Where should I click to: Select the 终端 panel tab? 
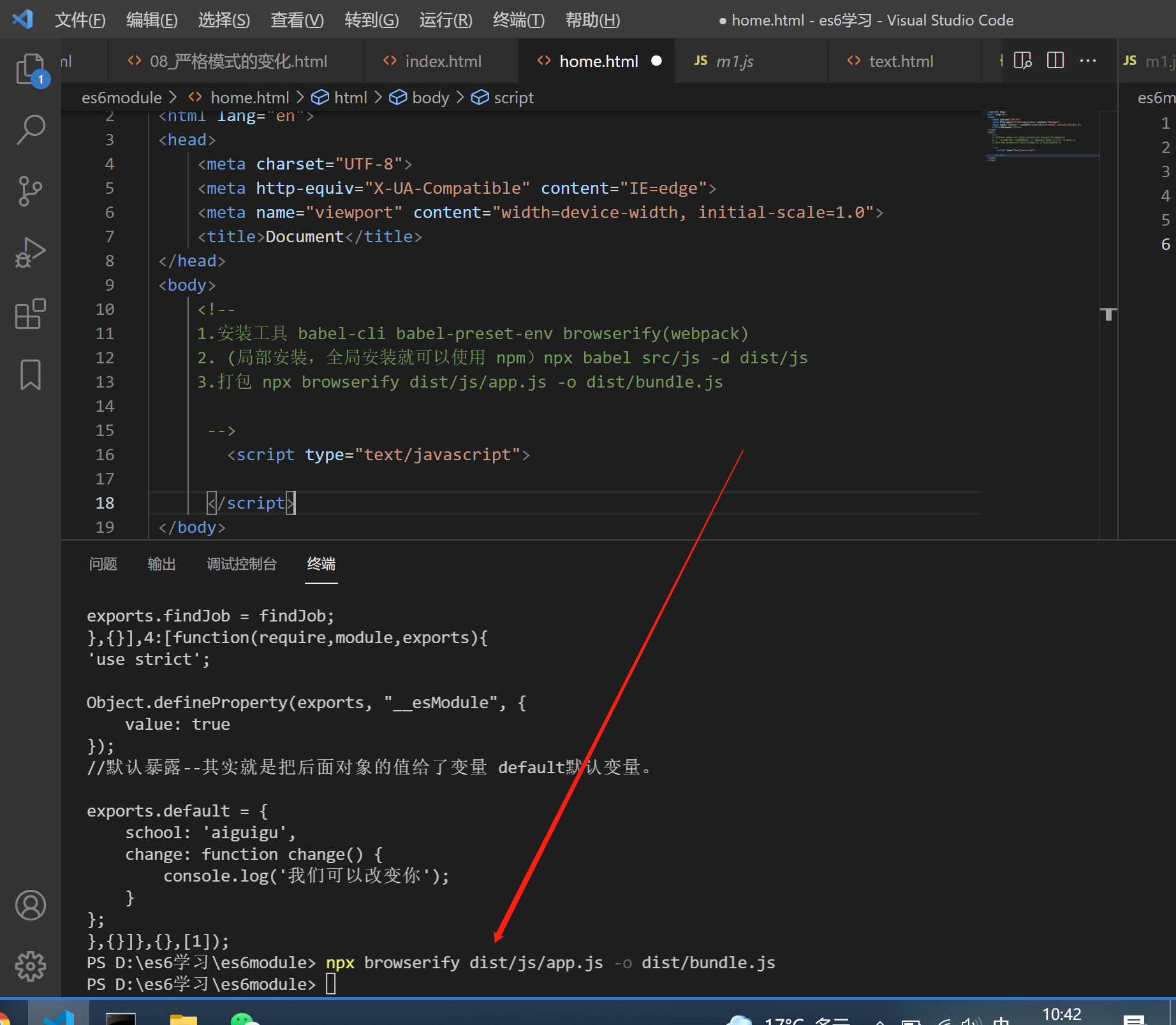point(321,564)
